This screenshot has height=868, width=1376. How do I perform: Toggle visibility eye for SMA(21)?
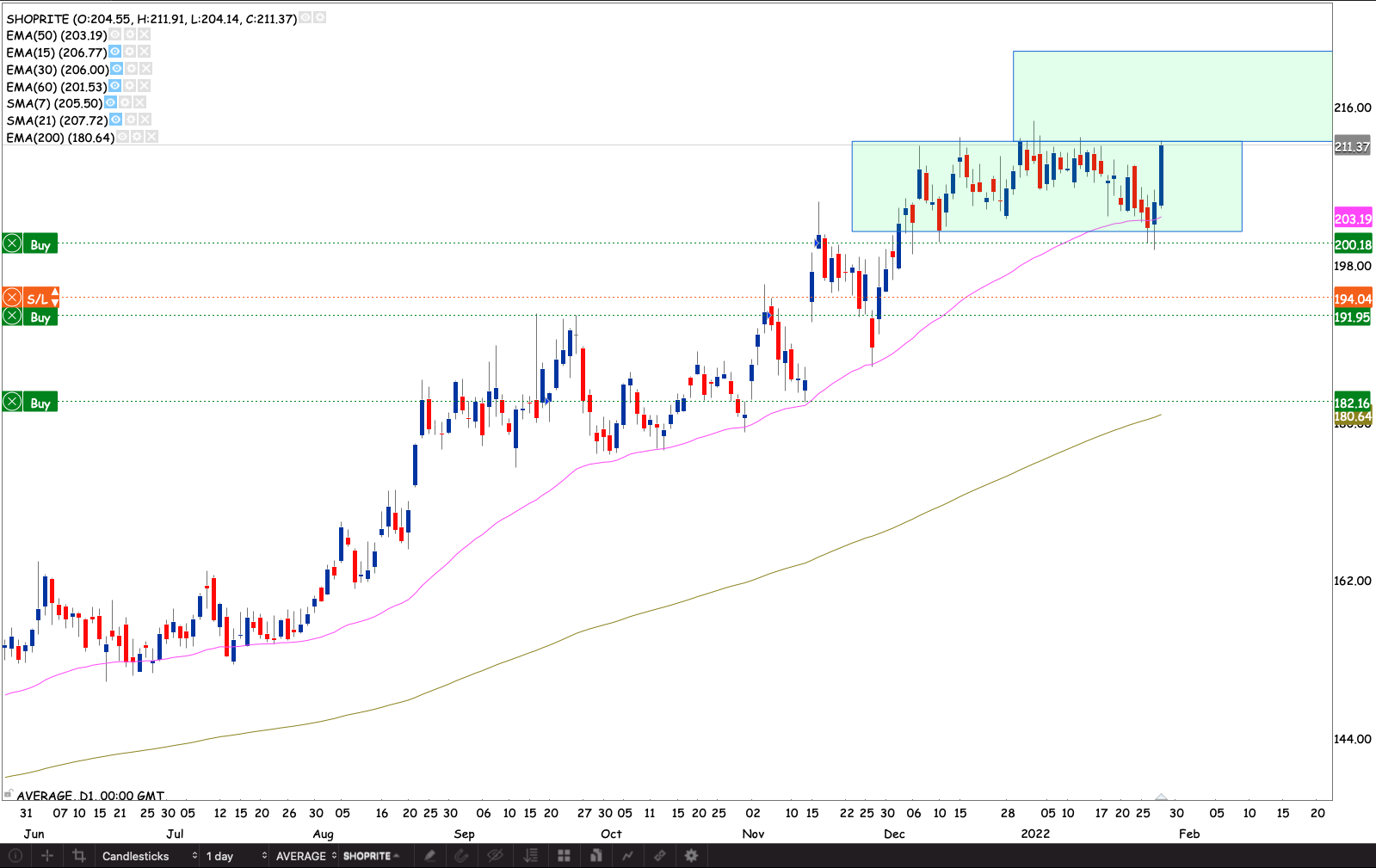[x=116, y=120]
